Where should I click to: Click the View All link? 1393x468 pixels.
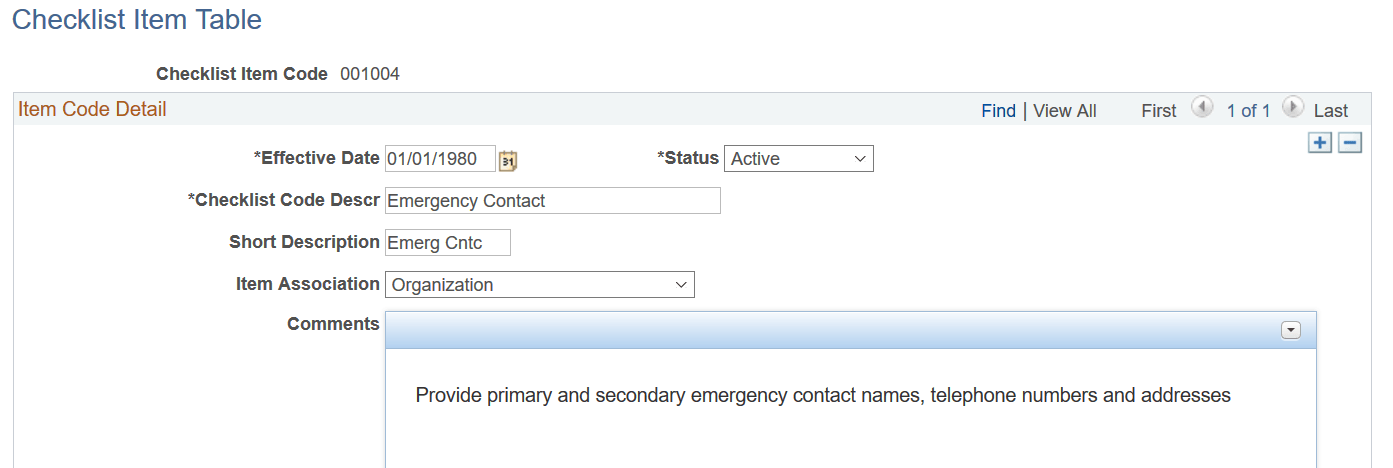click(x=1064, y=111)
